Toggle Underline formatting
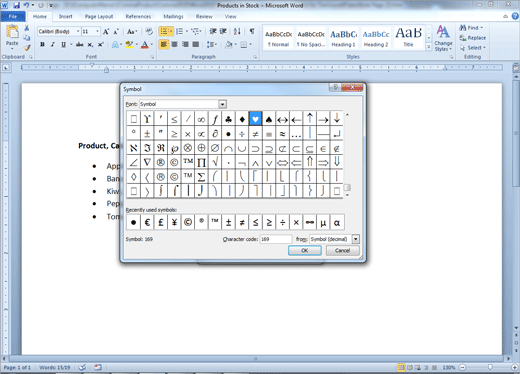The height and width of the screenshot is (374, 520). click(63, 44)
